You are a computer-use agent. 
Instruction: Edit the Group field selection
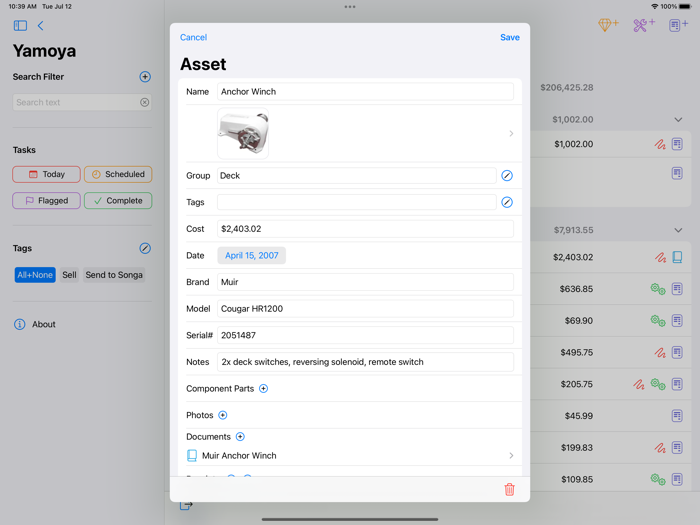(x=507, y=175)
